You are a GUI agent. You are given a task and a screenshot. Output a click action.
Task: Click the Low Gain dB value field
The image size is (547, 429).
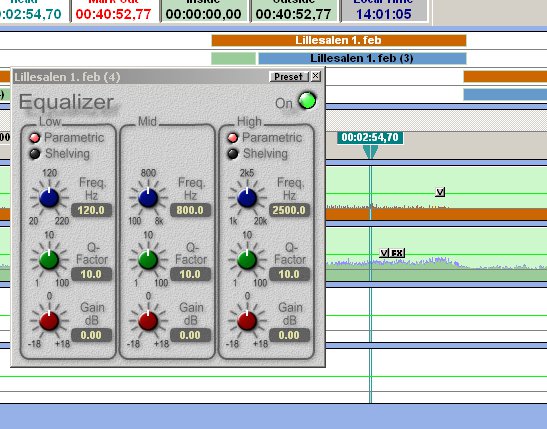click(x=91, y=335)
